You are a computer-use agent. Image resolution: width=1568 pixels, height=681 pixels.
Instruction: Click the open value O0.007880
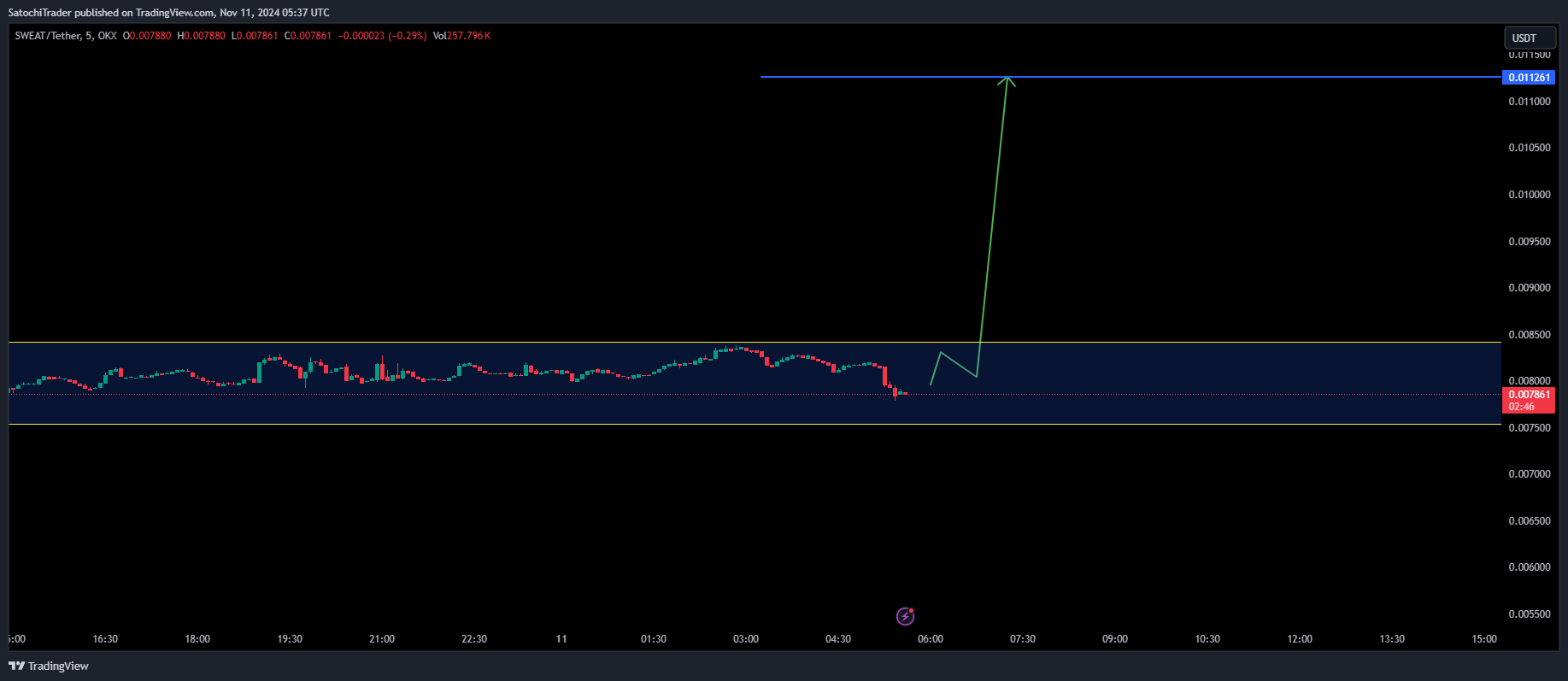(x=147, y=36)
